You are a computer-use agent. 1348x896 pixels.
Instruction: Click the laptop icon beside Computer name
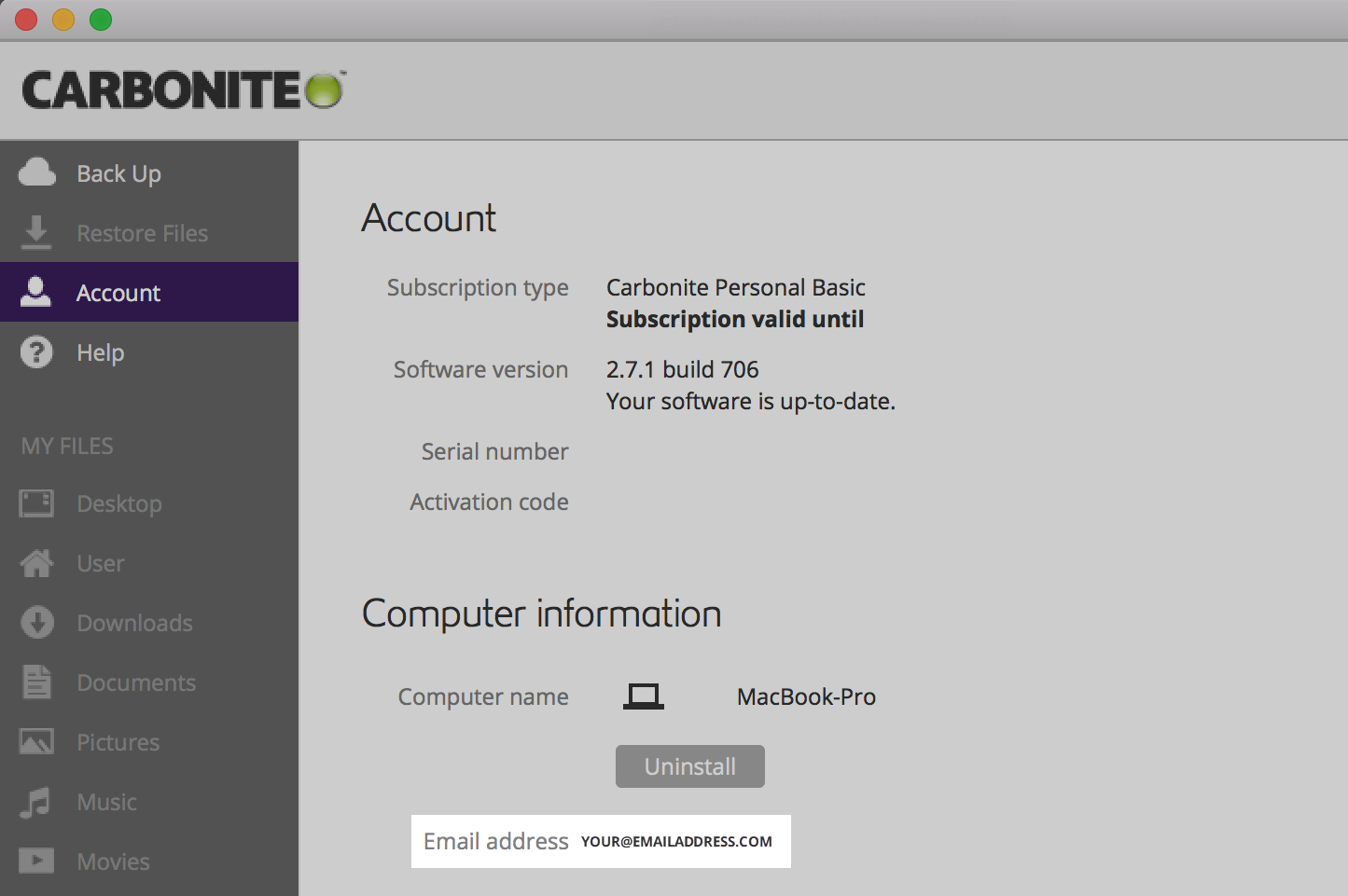(644, 696)
